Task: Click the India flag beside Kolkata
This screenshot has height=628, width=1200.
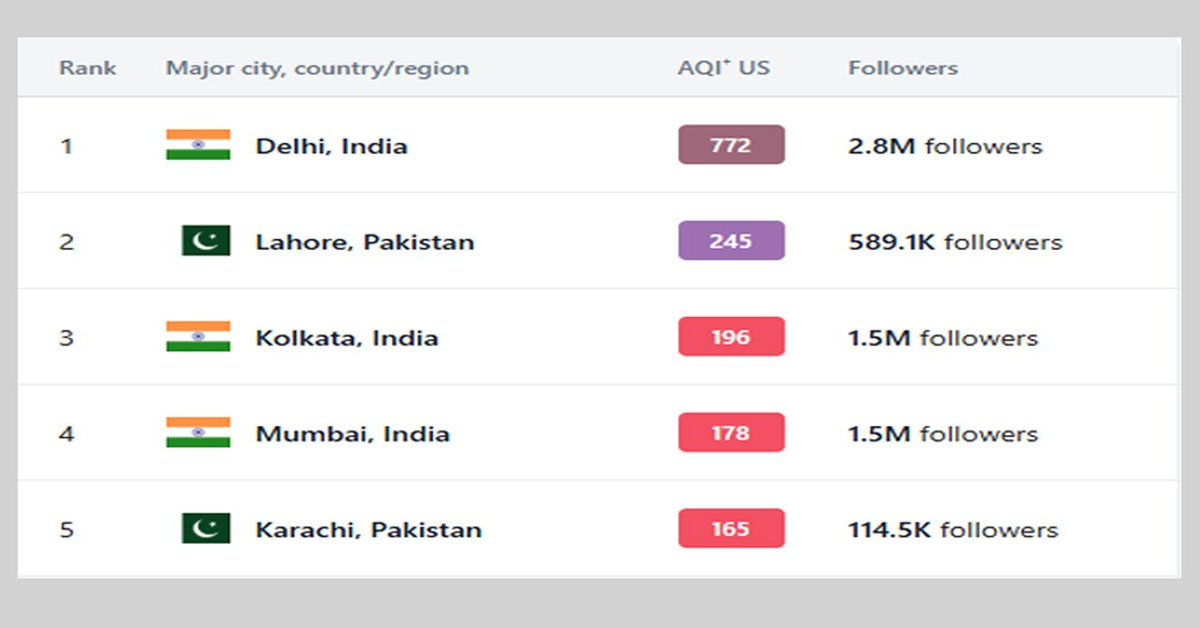Action: coord(198,337)
